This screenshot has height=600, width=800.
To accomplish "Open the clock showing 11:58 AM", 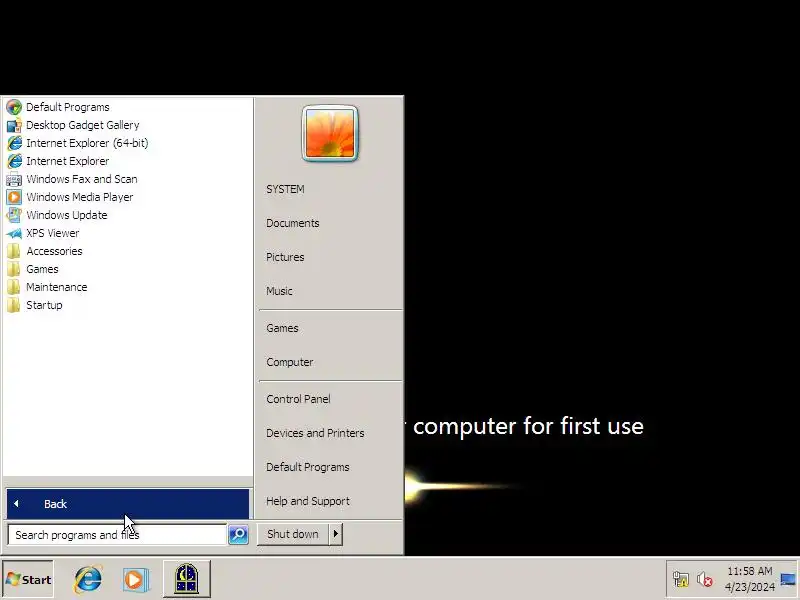I will point(749,579).
